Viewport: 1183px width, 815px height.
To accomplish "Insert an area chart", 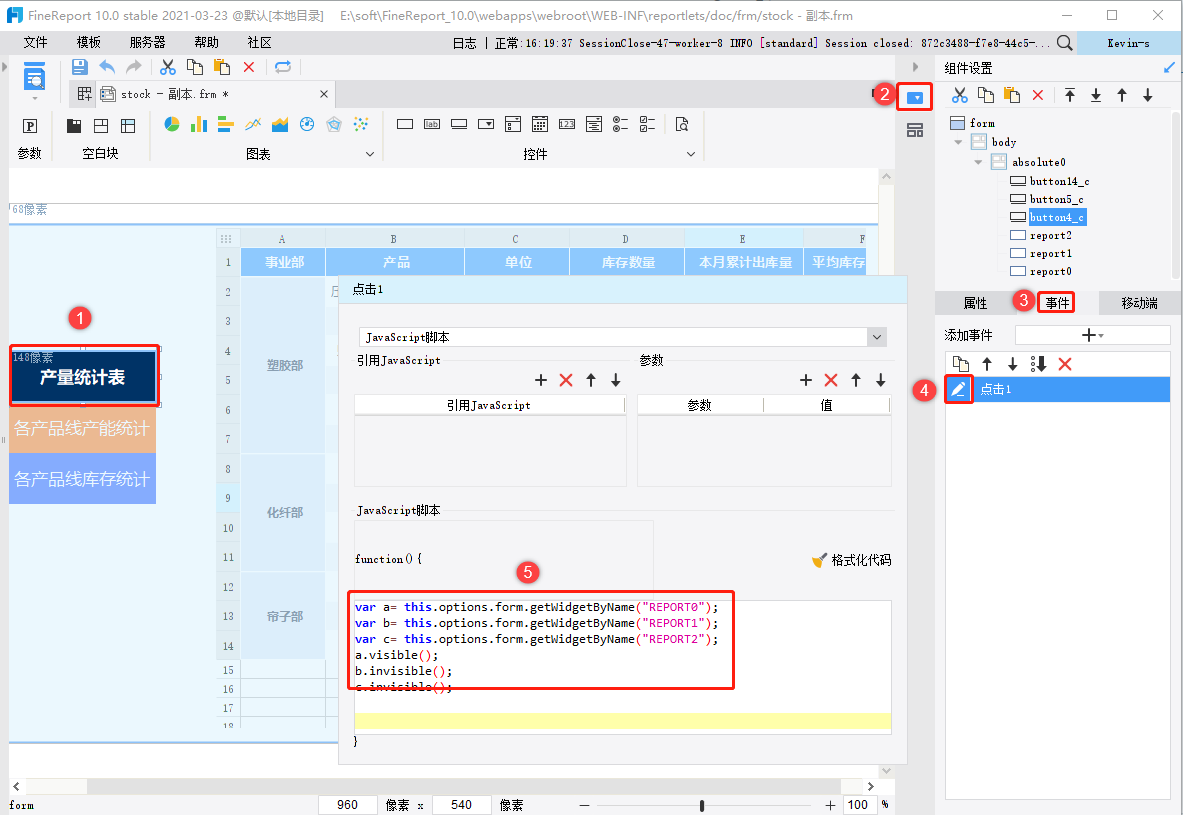I will pyautogui.click(x=280, y=124).
